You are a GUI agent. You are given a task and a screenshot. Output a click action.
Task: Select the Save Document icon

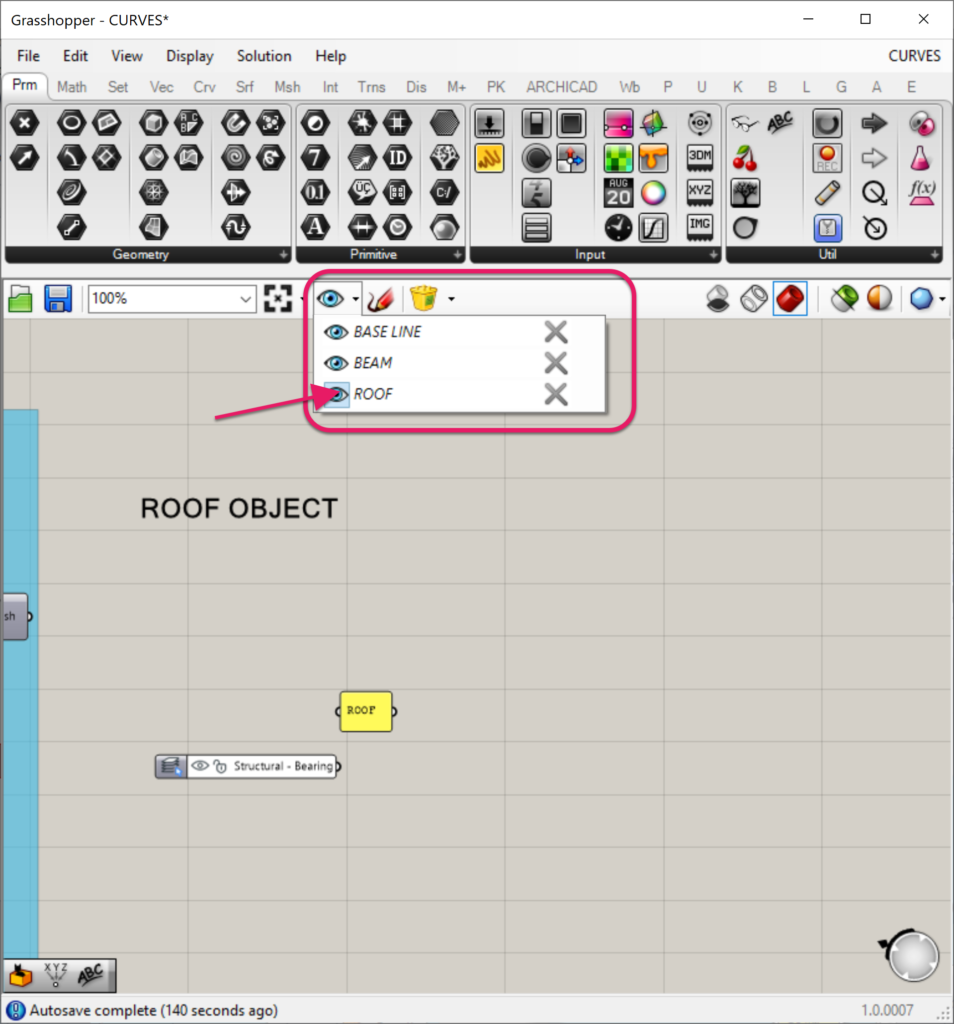pyautogui.click(x=58, y=298)
